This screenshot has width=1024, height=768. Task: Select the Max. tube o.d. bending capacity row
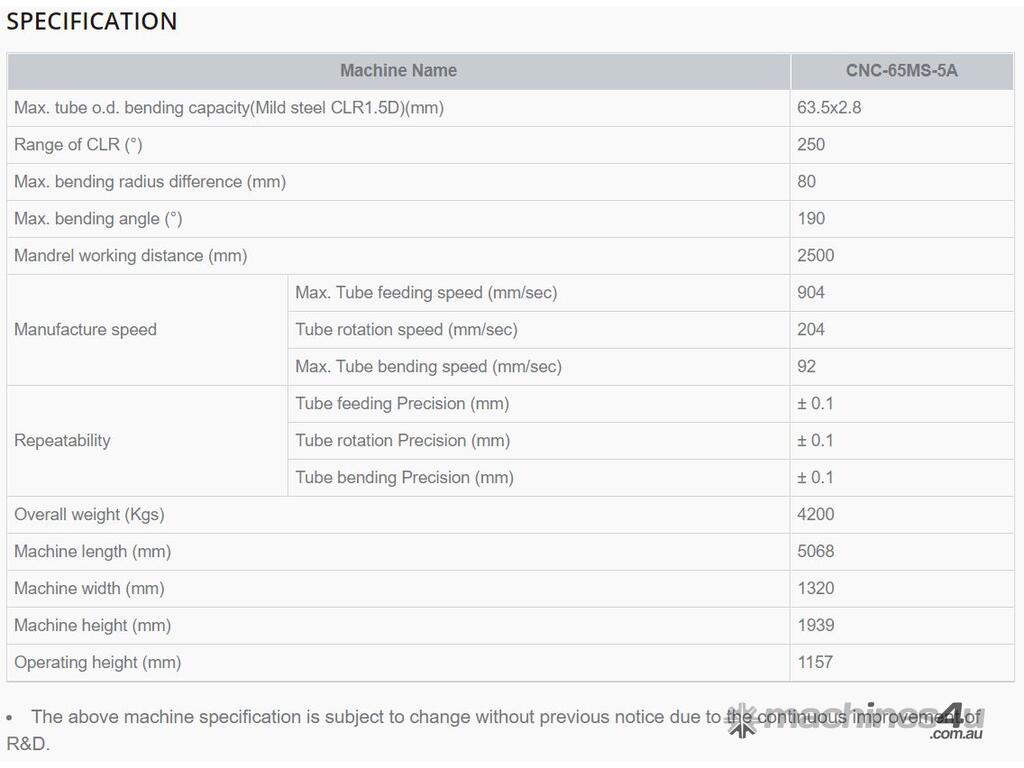tap(229, 107)
